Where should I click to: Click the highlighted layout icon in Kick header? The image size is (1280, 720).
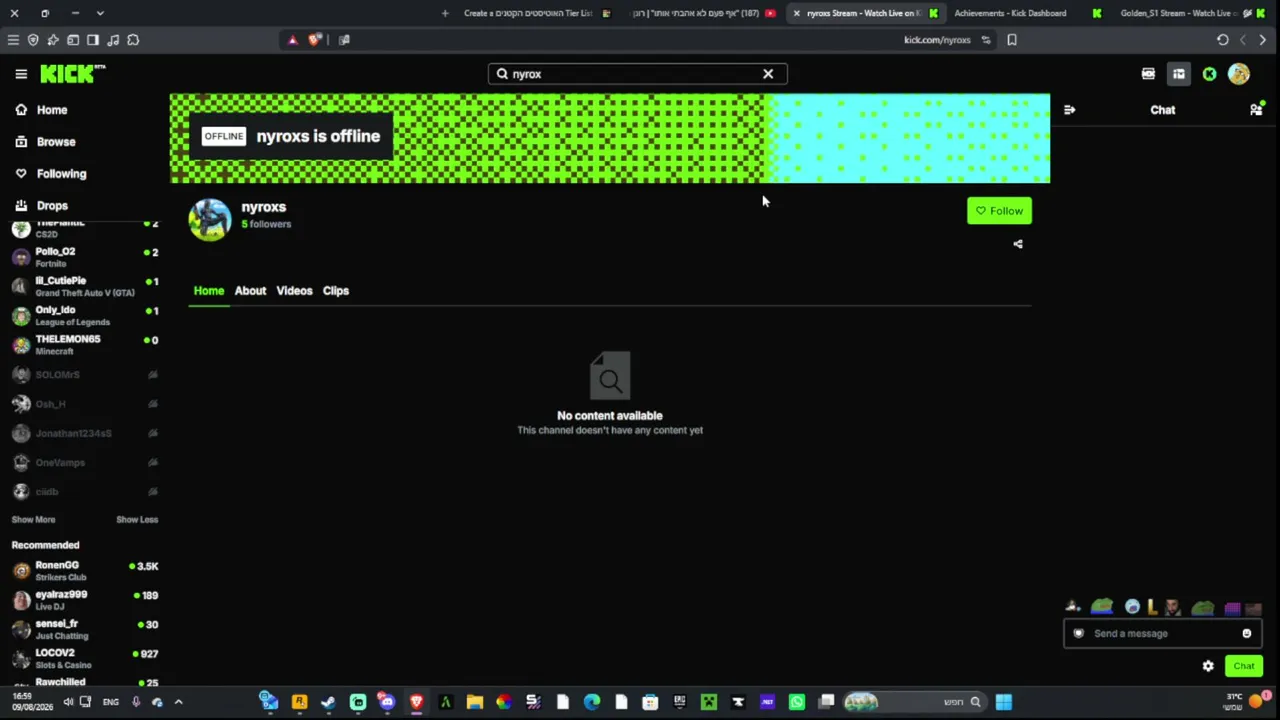(1179, 74)
